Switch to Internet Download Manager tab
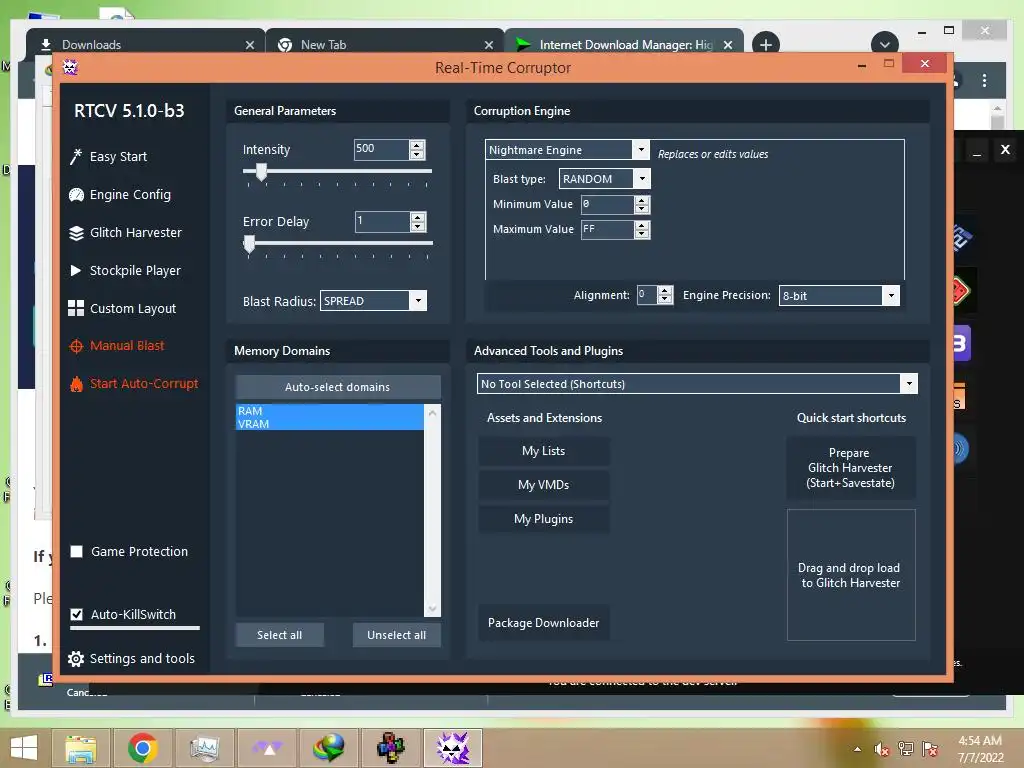 click(x=624, y=44)
